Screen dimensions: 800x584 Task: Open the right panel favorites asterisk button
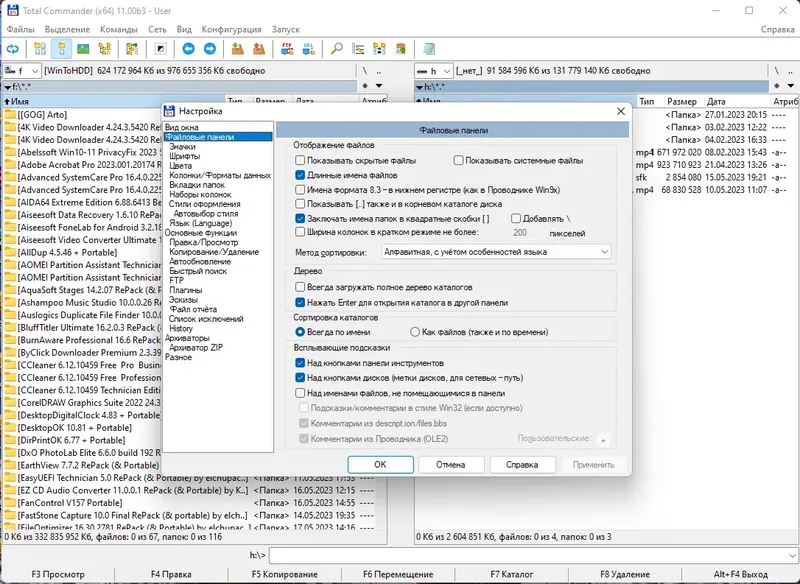(777, 86)
